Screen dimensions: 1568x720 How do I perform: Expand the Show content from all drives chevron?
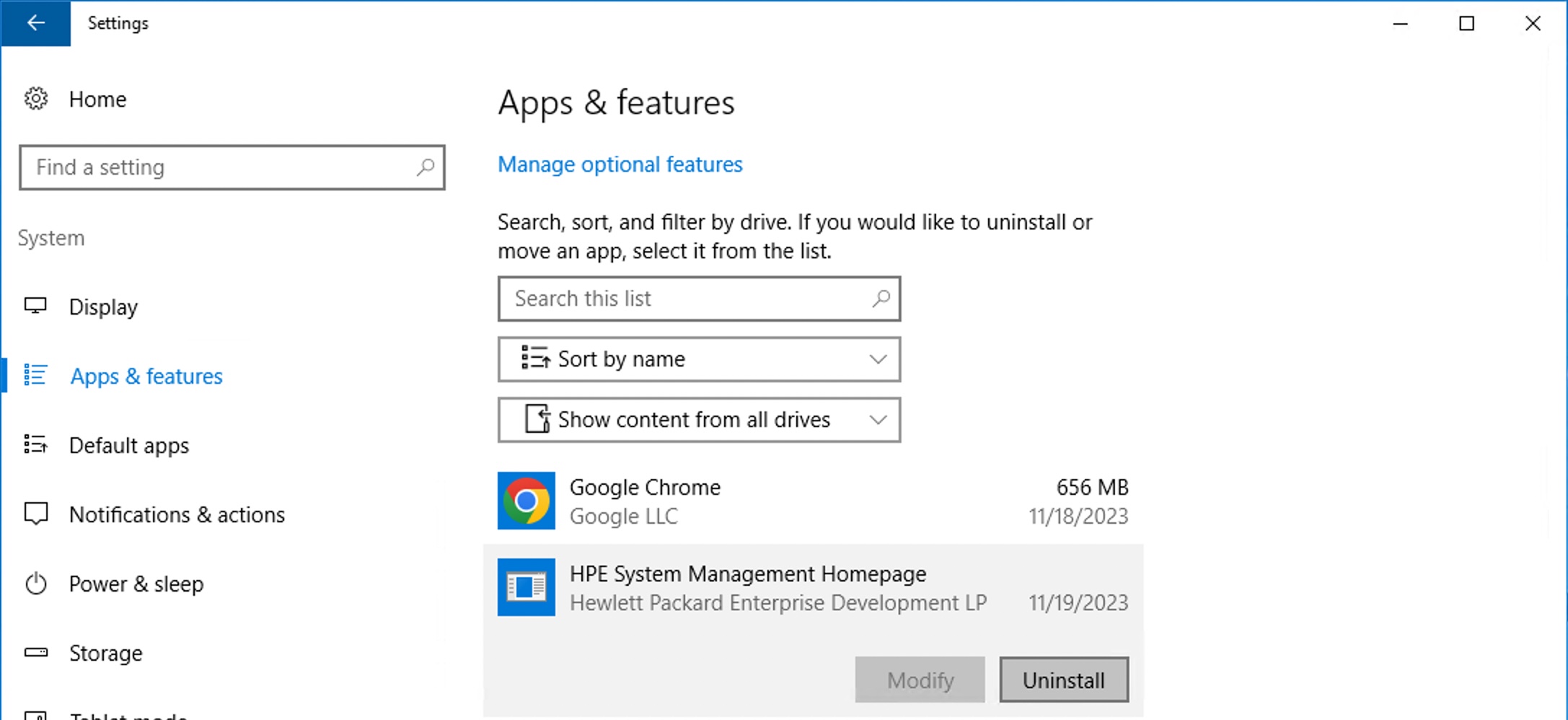(878, 420)
